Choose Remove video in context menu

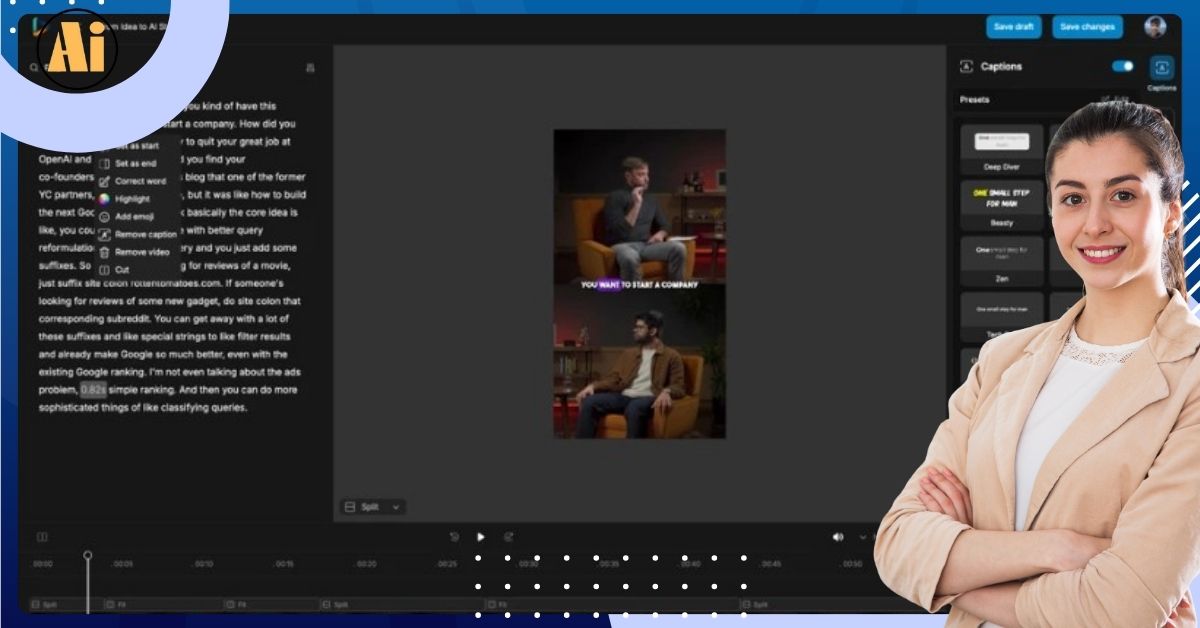(144, 252)
